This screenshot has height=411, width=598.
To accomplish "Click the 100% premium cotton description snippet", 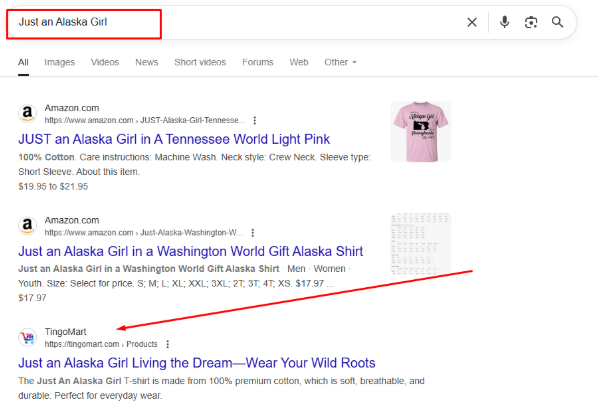I will click(x=221, y=388).
